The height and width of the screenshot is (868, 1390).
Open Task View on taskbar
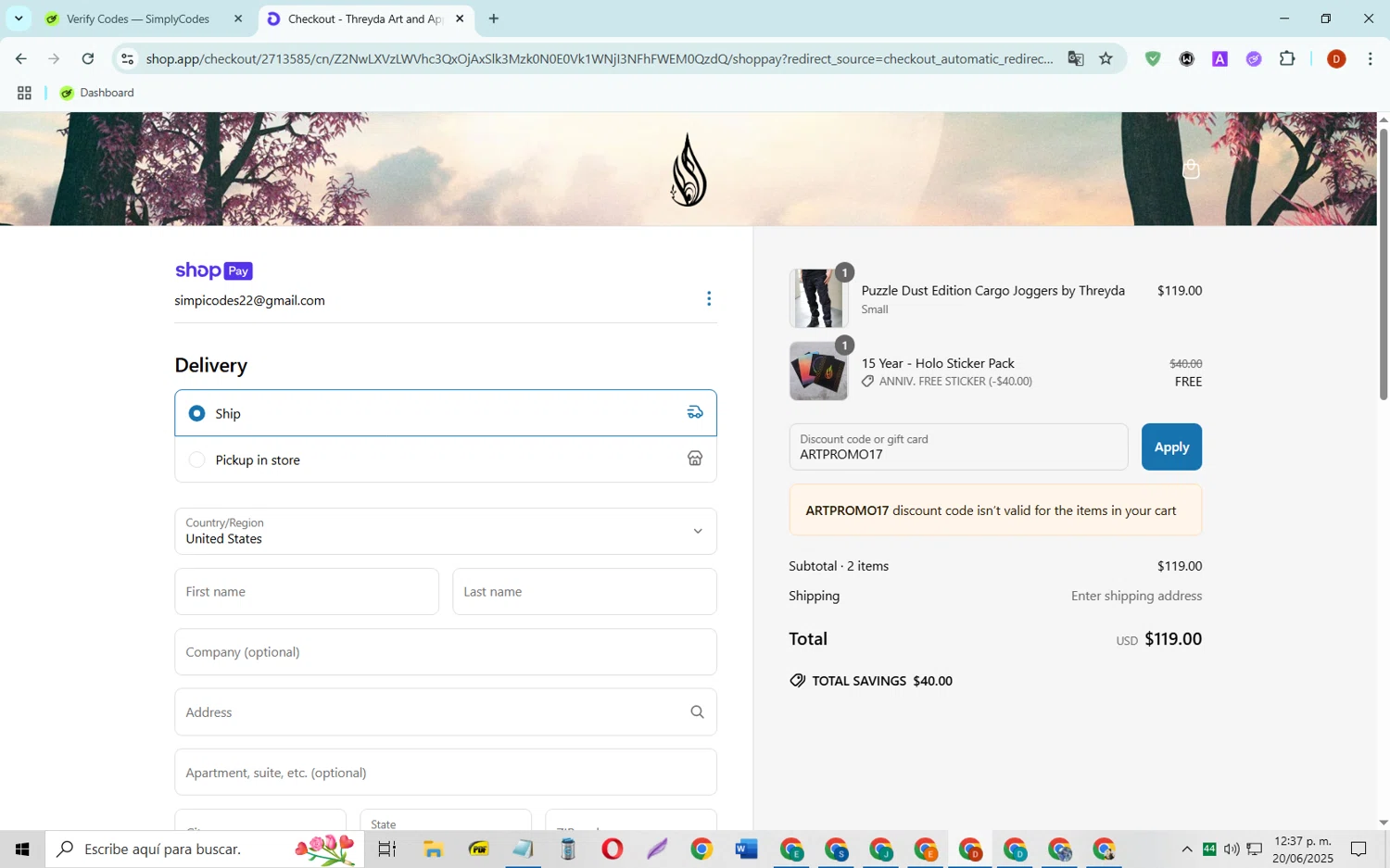point(387,849)
